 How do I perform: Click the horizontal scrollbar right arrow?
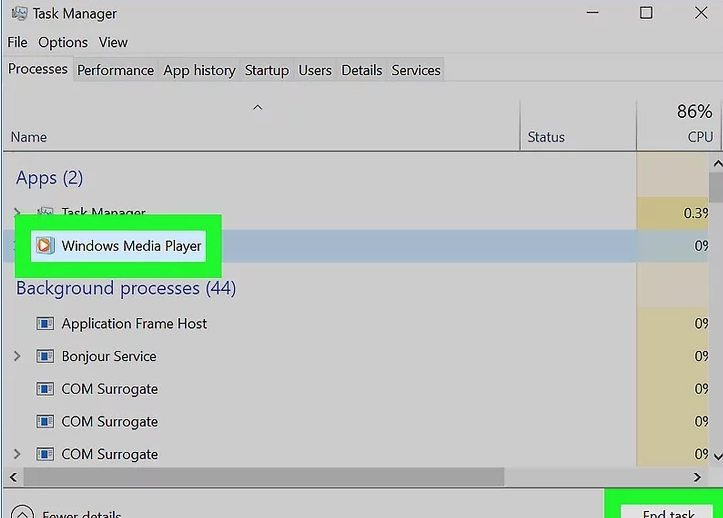pyautogui.click(x=697, y=477)
